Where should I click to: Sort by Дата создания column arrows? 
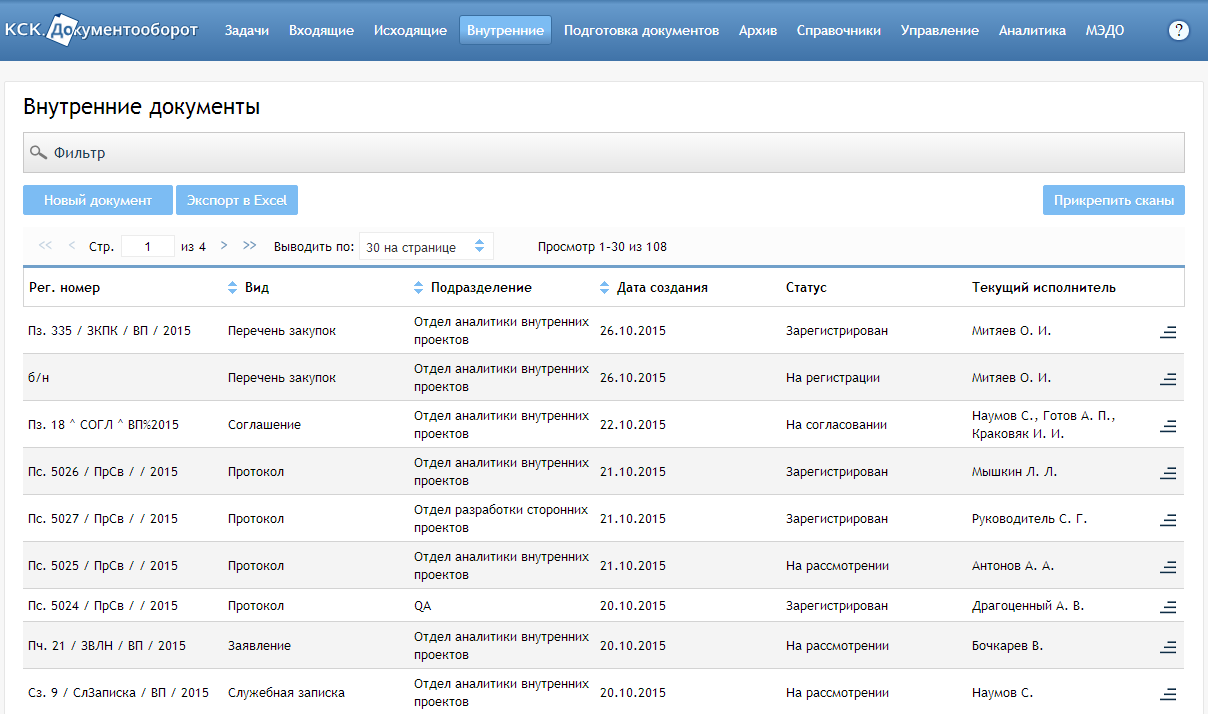[605, 288]
